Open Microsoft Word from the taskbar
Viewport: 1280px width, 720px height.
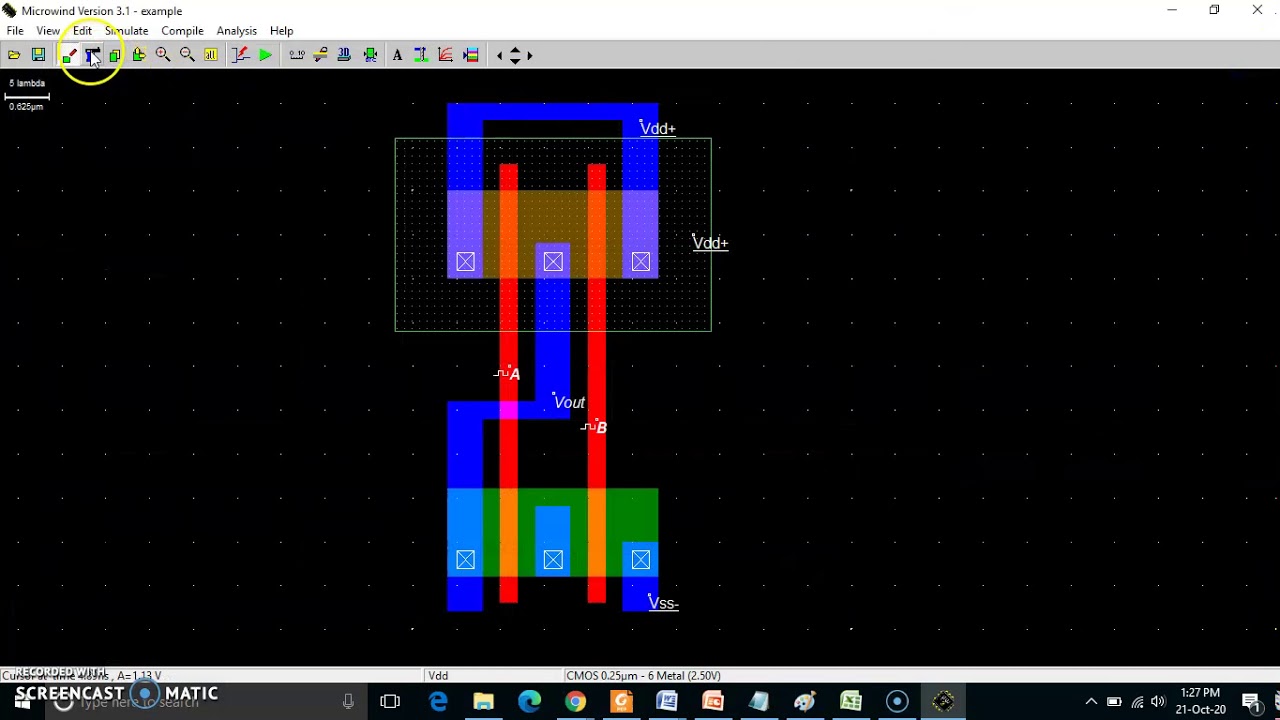tap(667, 702)
